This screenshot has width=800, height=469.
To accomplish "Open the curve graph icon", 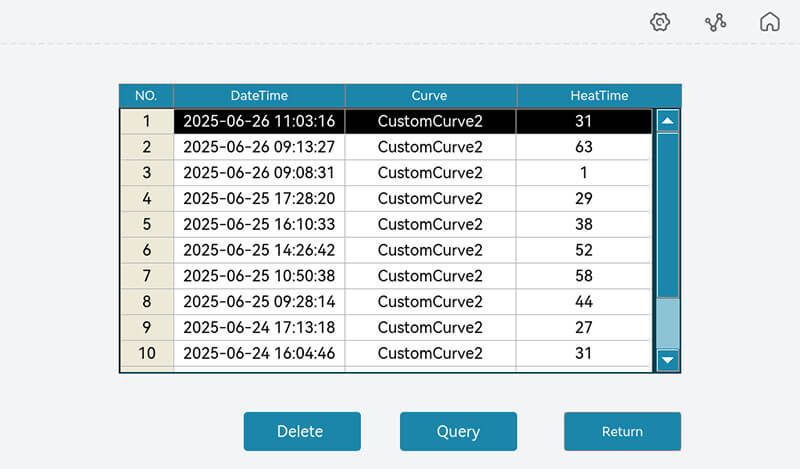I will click(x=715, y=22).
